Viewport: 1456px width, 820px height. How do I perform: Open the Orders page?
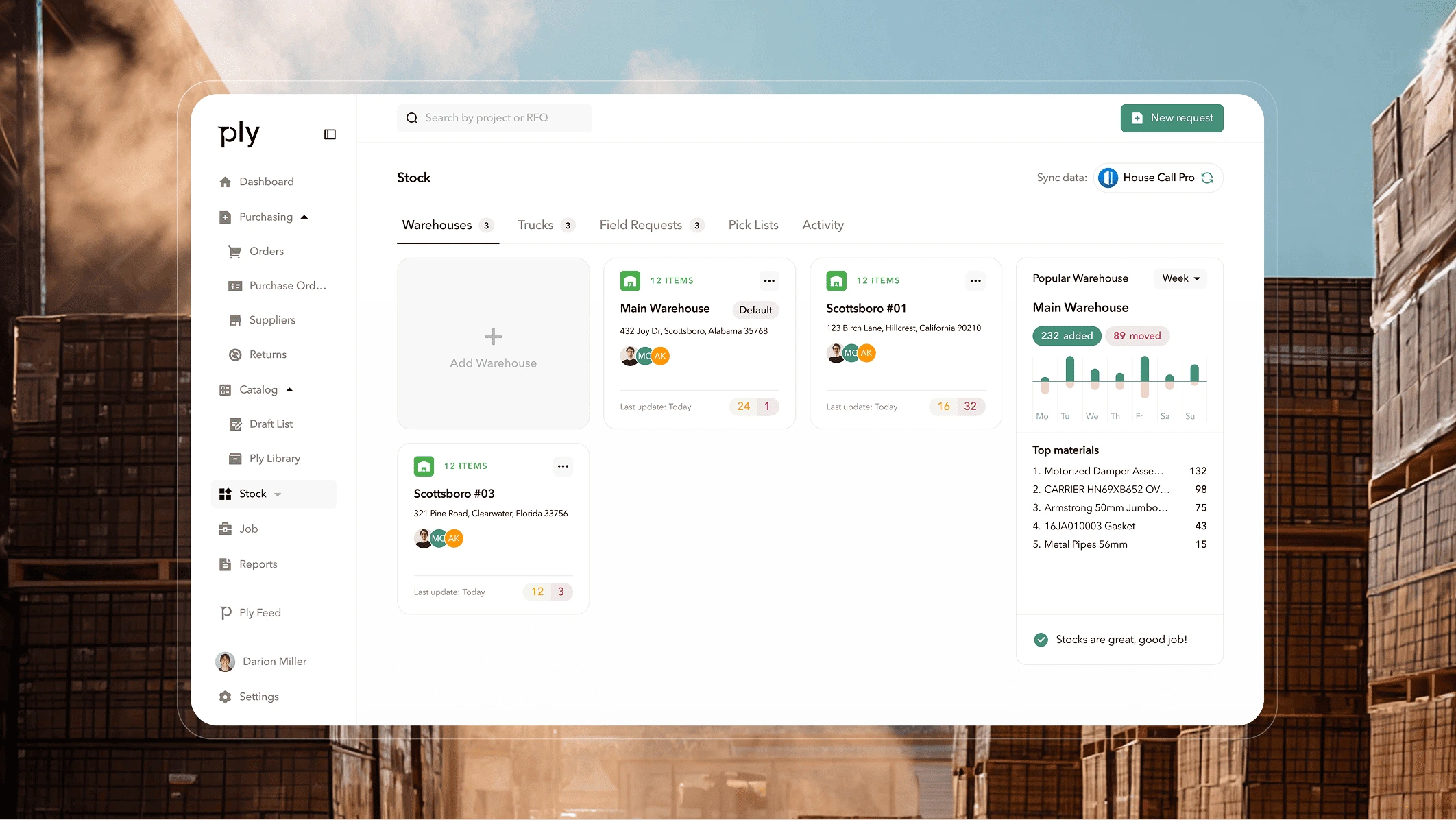click(x=256, y=252)
